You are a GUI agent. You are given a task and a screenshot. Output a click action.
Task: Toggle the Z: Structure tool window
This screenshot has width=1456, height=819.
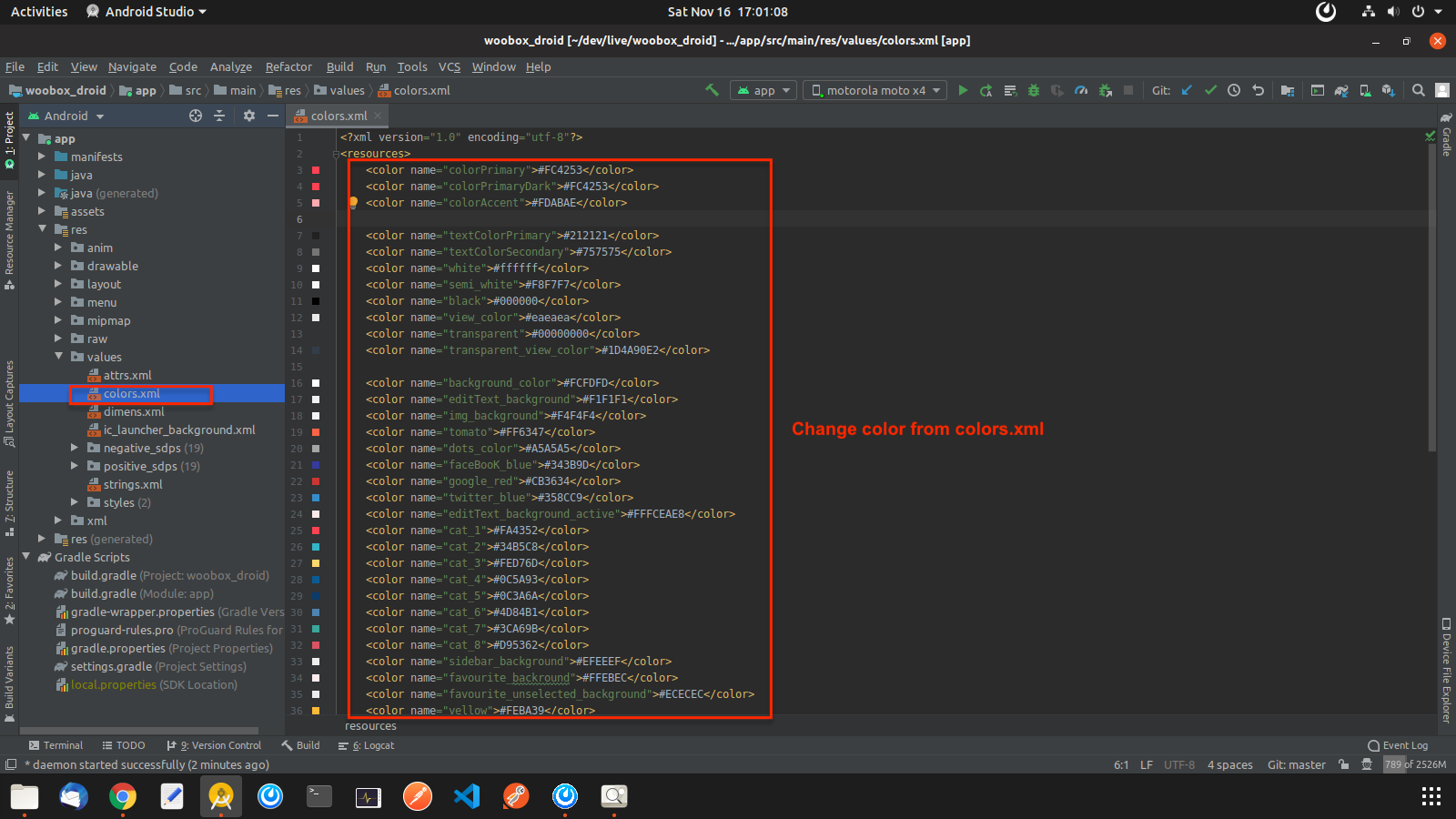[9, 502]
